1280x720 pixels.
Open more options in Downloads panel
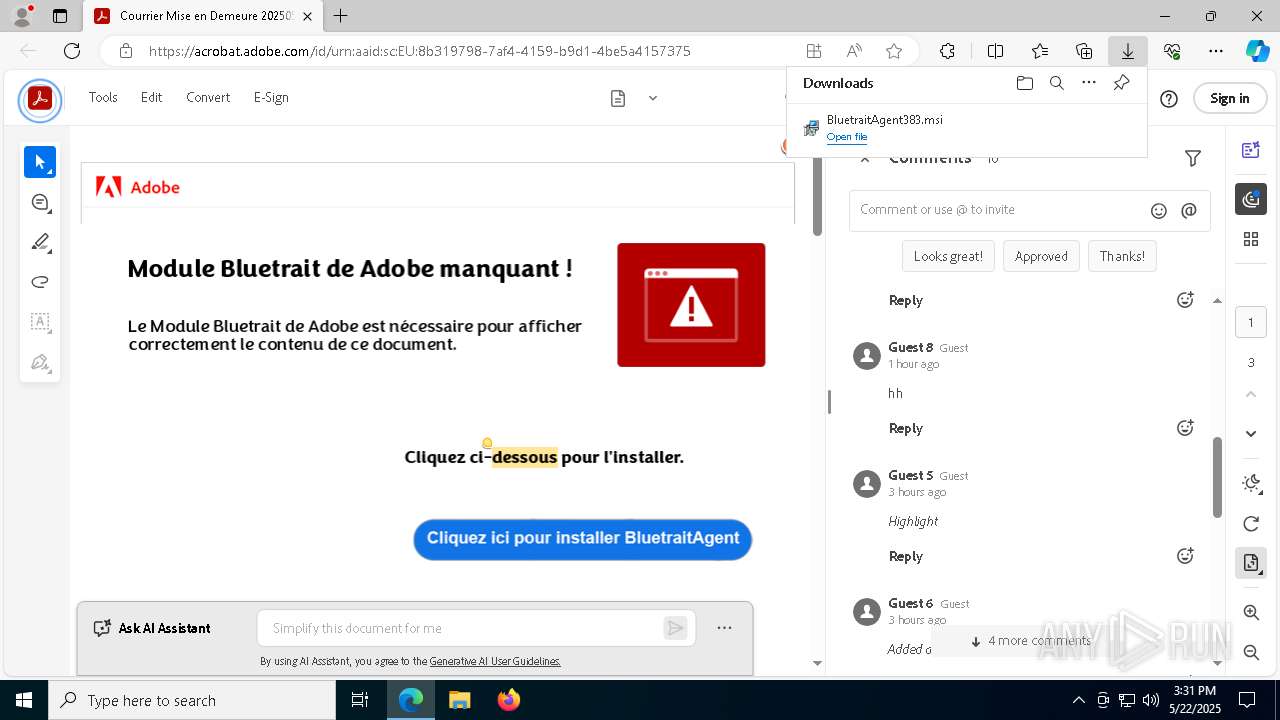pyautogui.click(x=1089, y=83)
